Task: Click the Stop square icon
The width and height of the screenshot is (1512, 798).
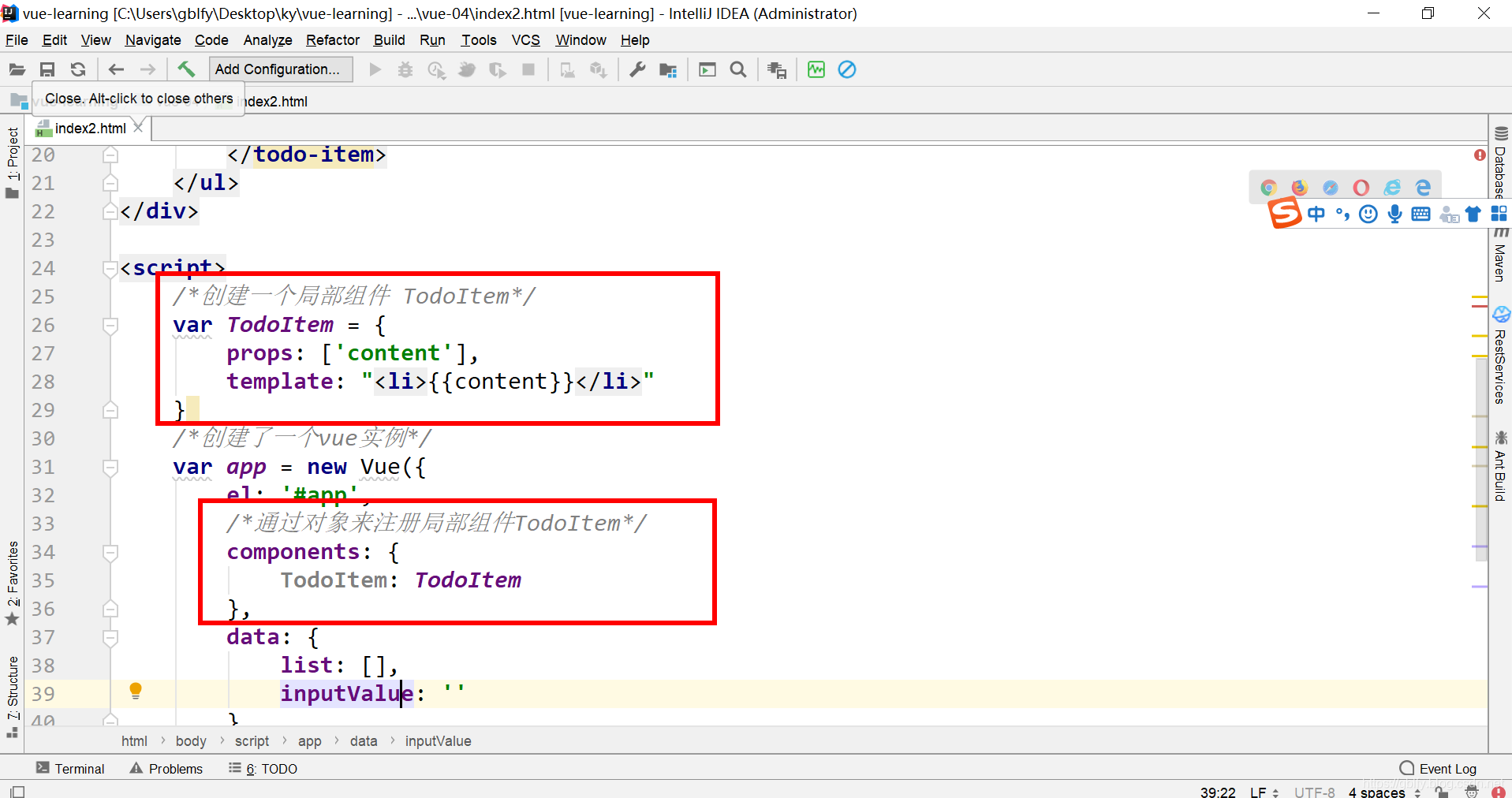Action: click(528, 70)
